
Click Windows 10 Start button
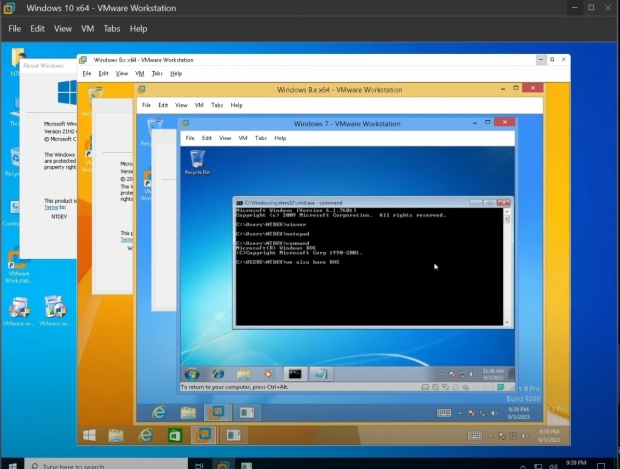coord(12,465)
